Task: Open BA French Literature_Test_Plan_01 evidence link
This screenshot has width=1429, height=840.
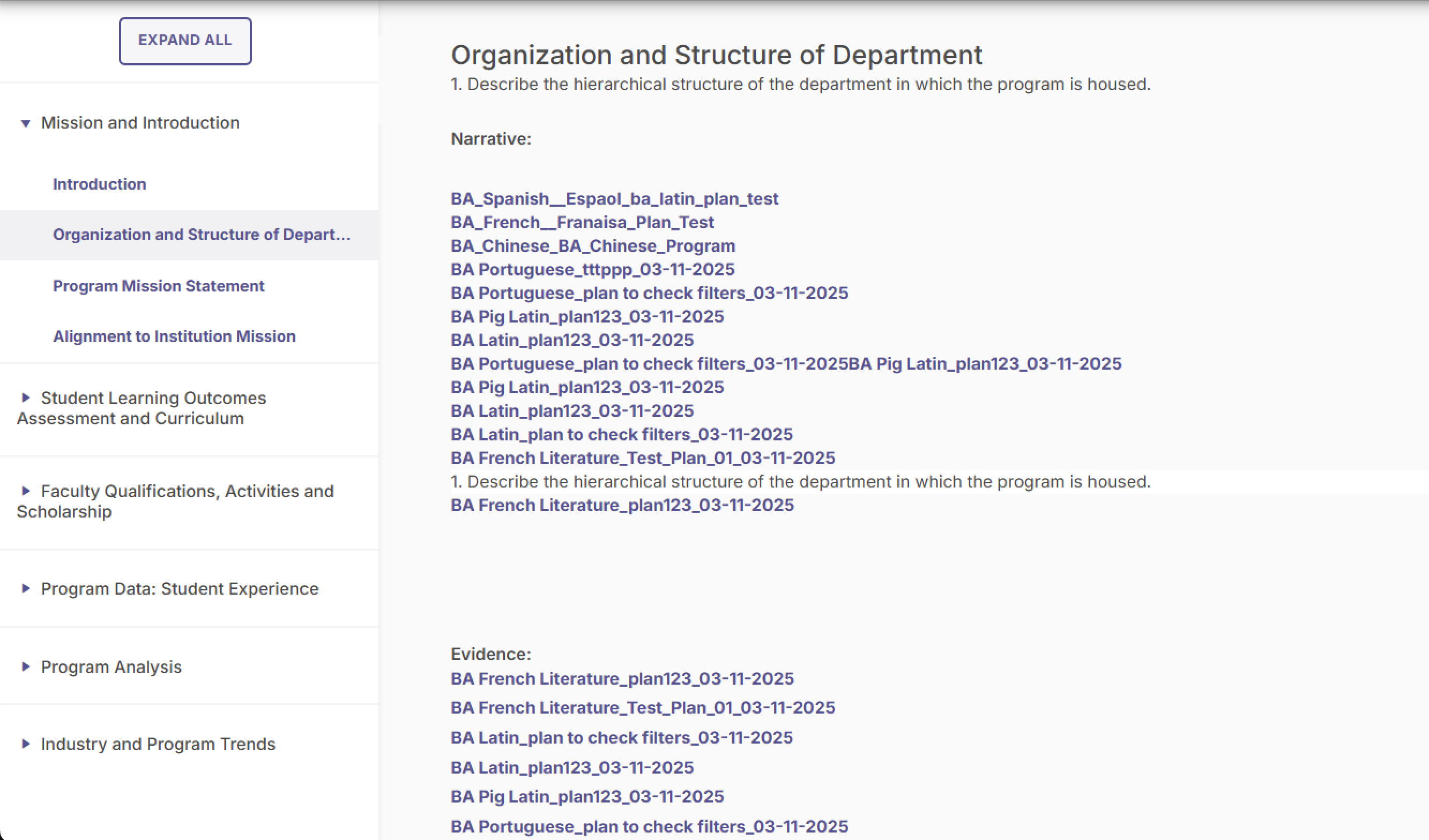Action: (x=643, y=707)
